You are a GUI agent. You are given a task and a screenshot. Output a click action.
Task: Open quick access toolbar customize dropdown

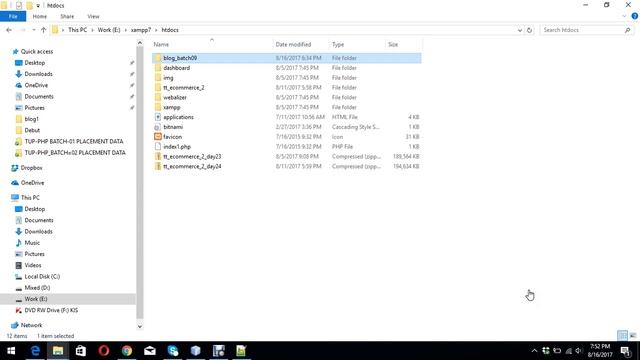[x=38, y=6]
